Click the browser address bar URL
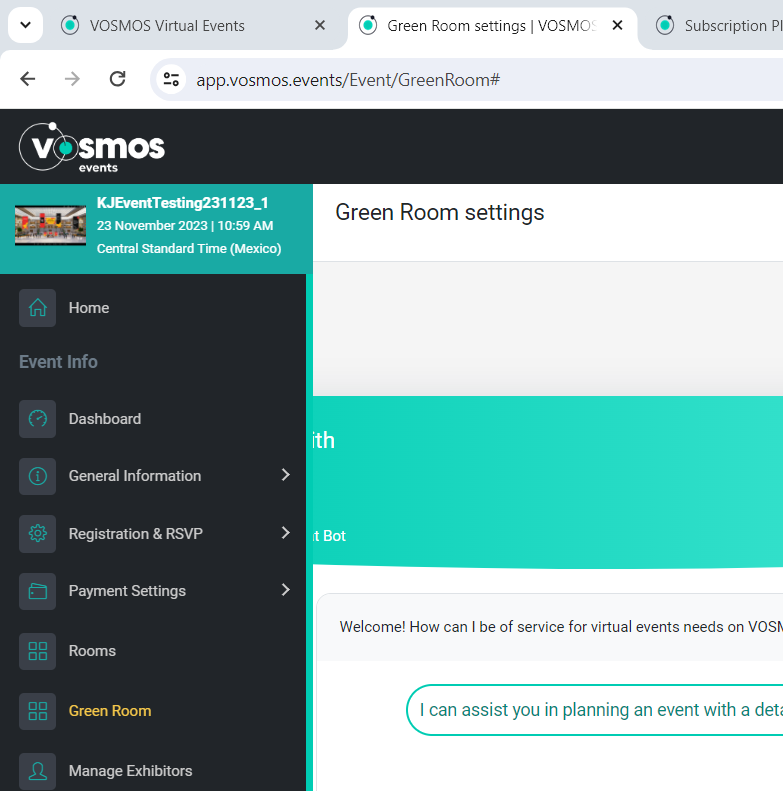 click(x=348, y=80)
